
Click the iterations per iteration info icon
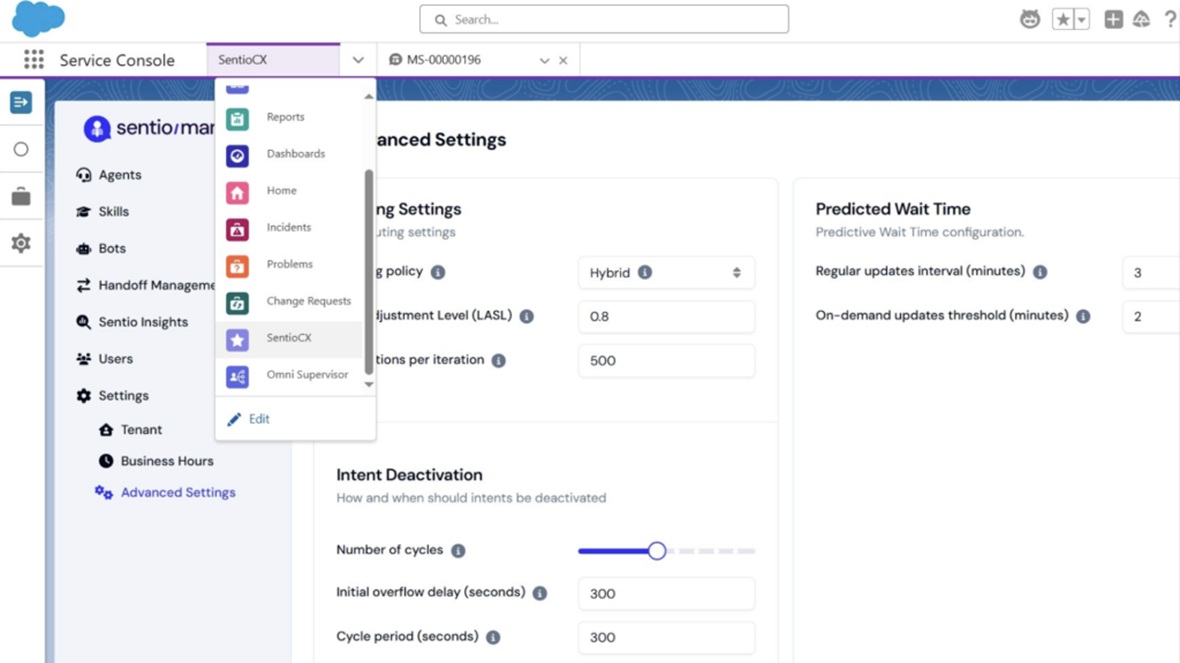(x=498, y=361)
